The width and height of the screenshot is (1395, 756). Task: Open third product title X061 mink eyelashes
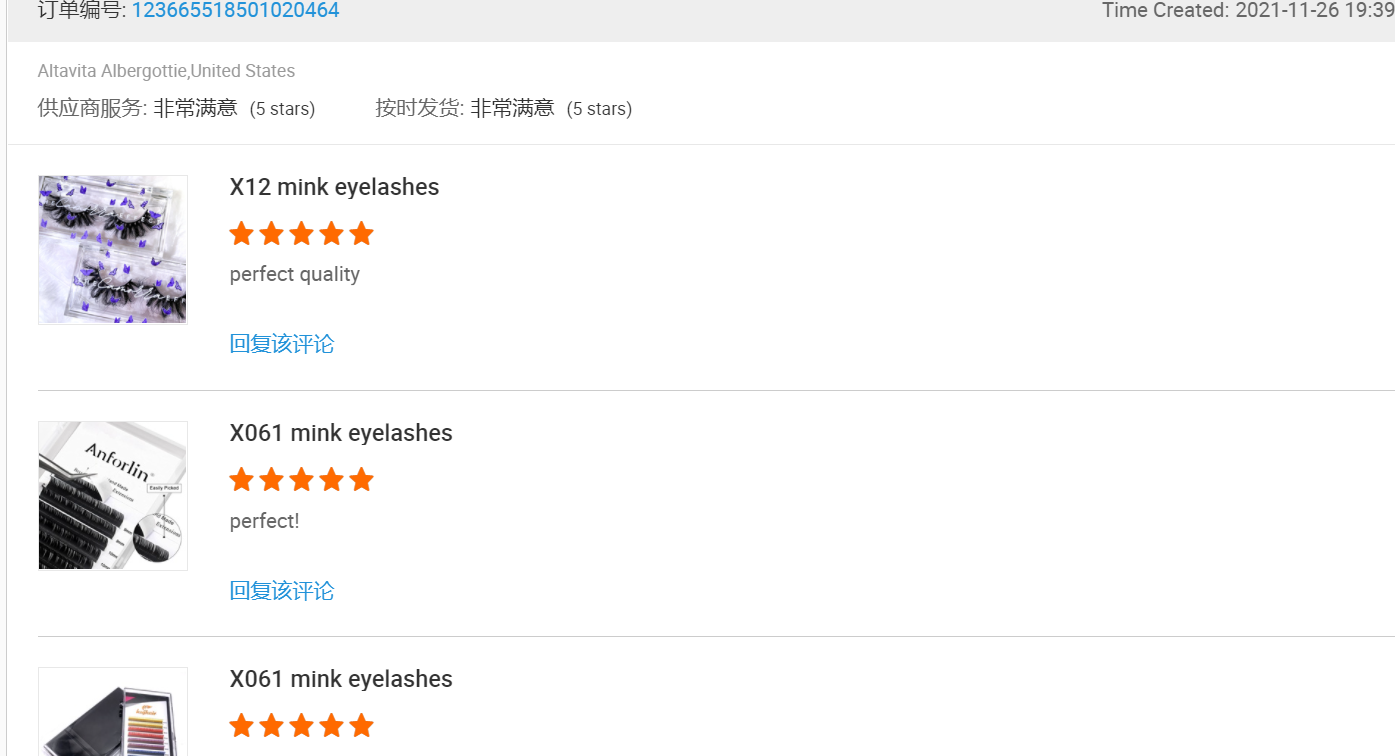(341, 679)
